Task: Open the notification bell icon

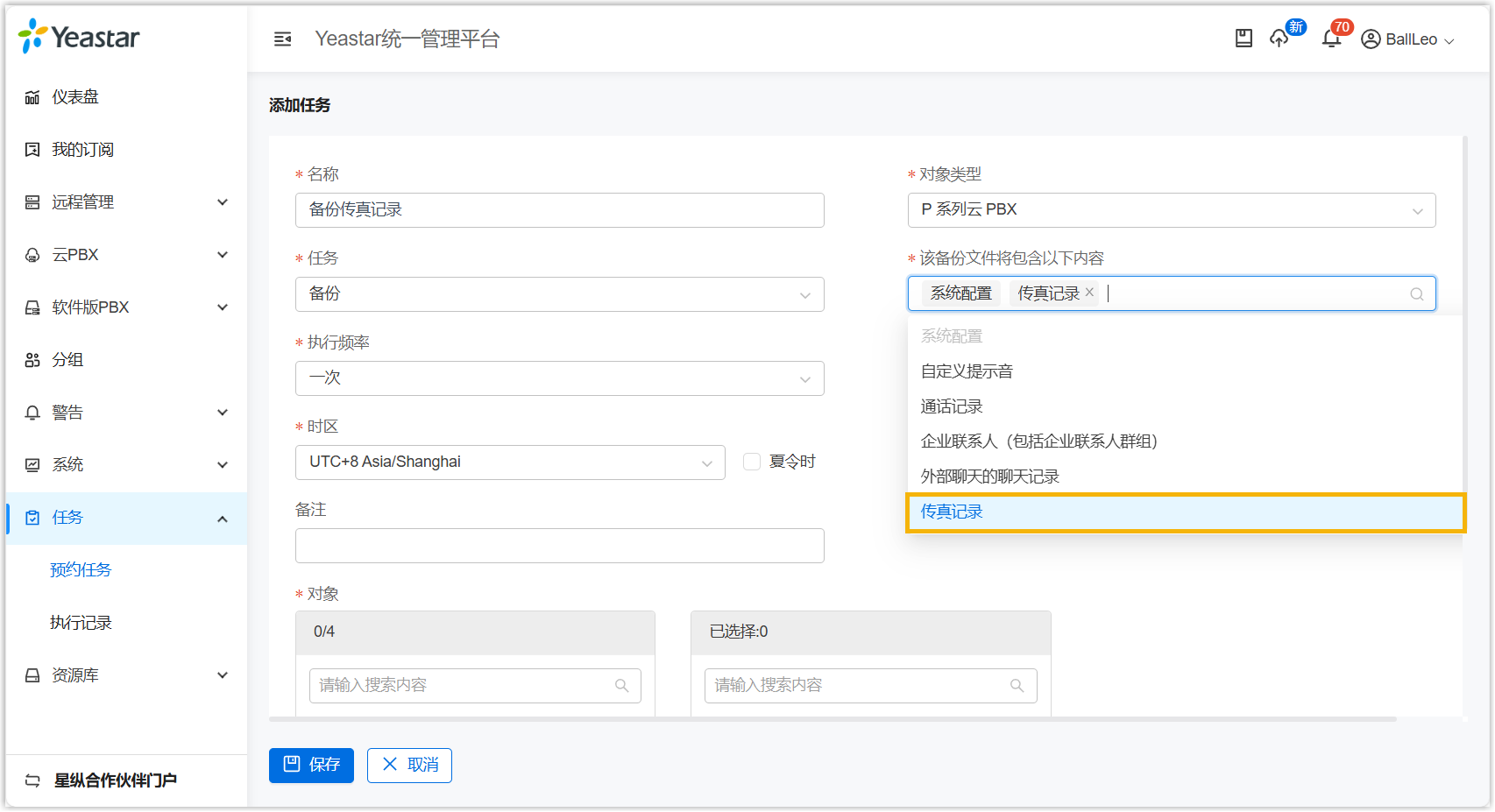Action: point(1331,39)
